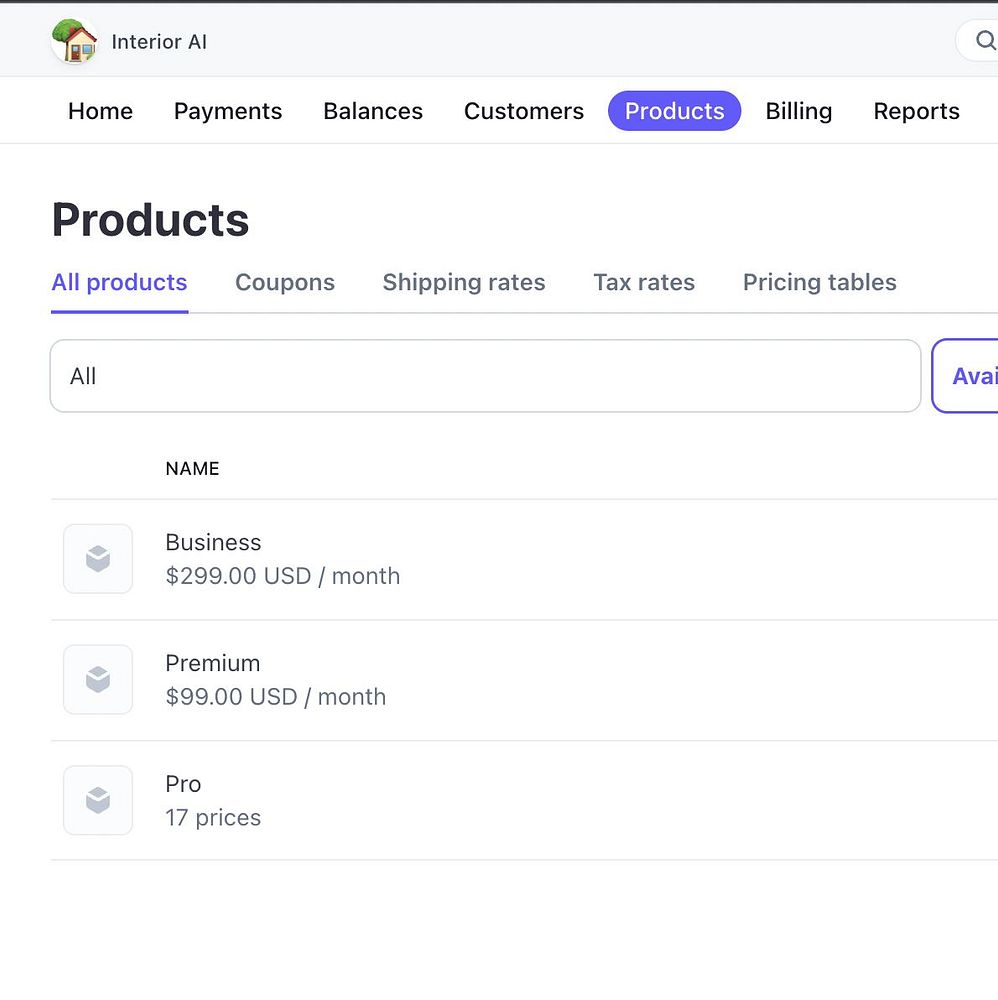Switch to the Shipping rates tab
Viewport: 998px width, 1000px height.
(x=464, y=283)
